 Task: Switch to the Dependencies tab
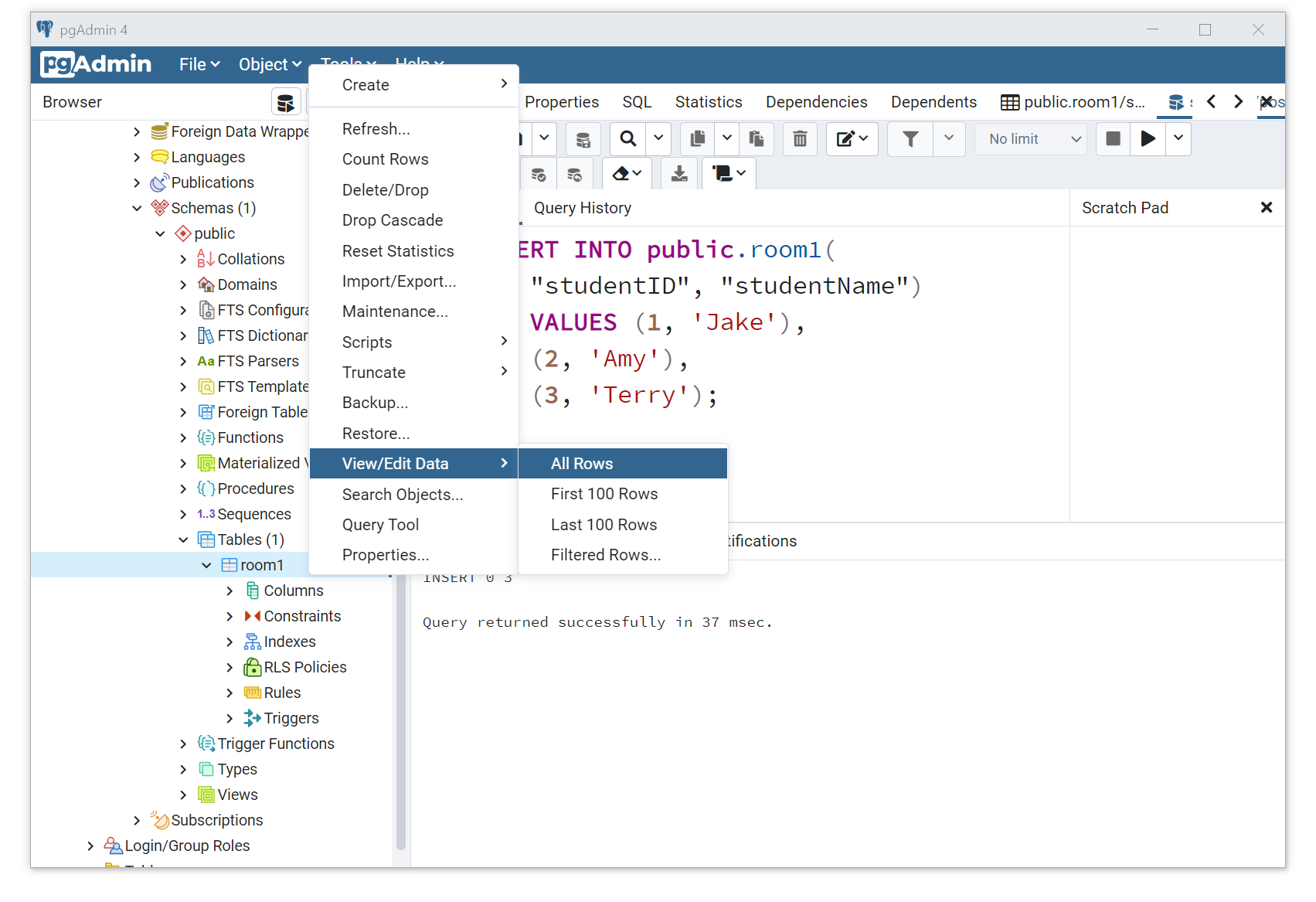coord(816,102)
